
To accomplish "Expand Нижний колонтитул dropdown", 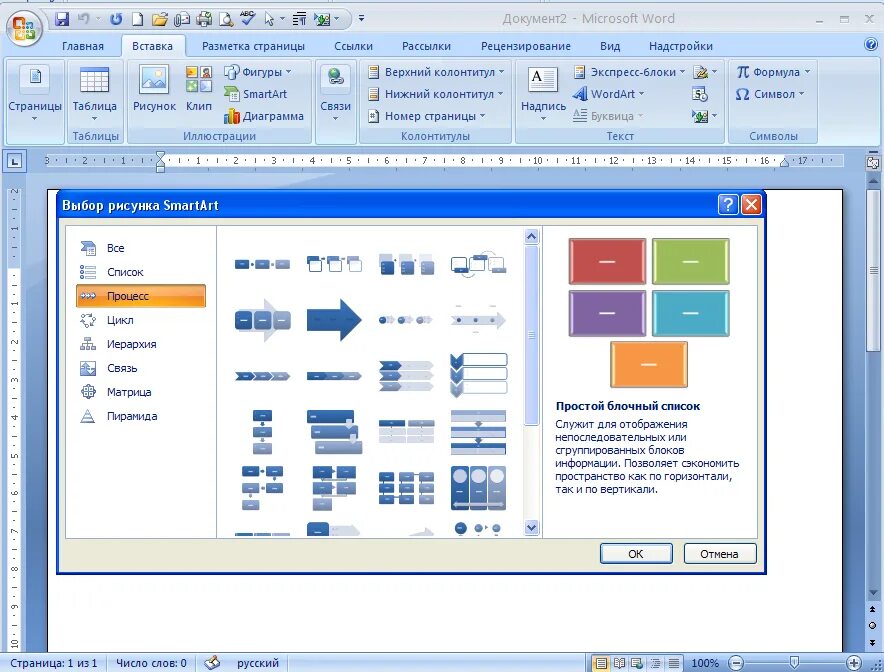I will click(500, 94).
